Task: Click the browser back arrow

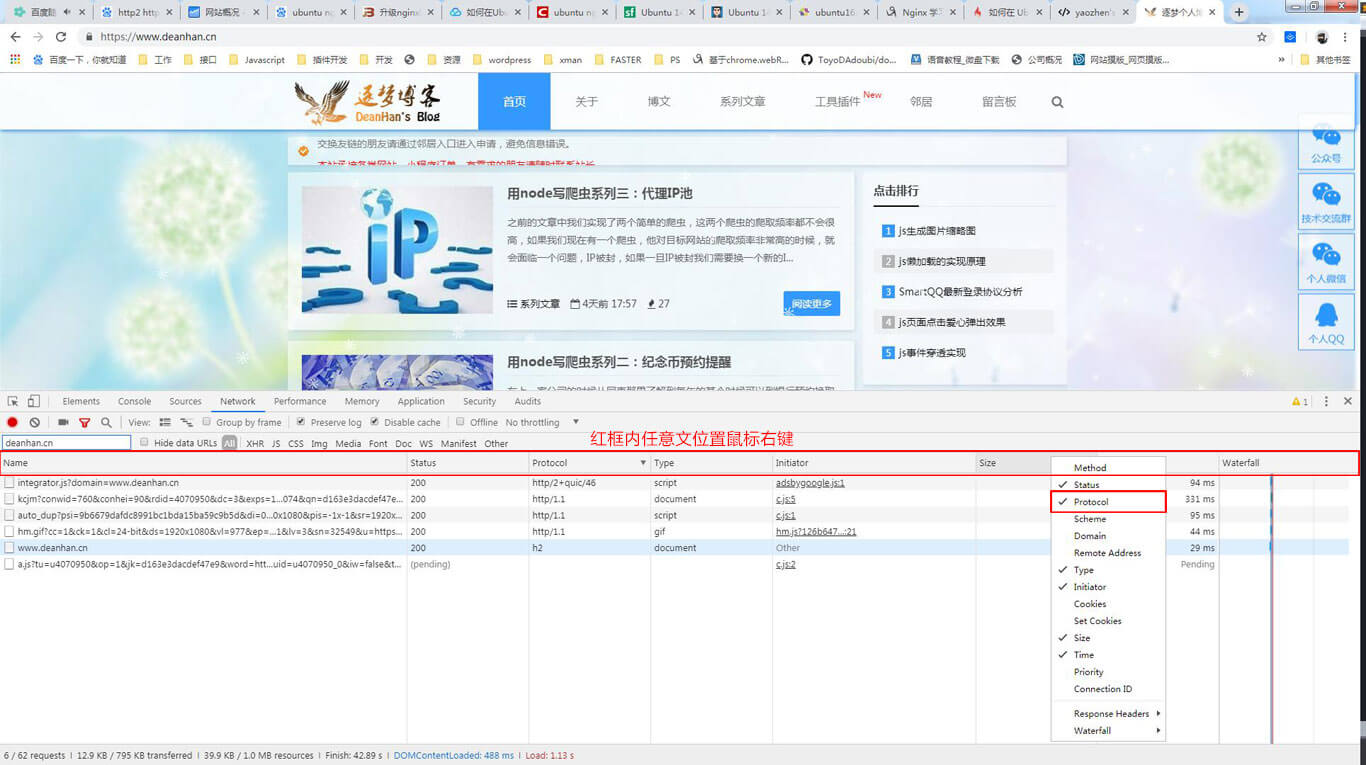Action: pos(15,36)
